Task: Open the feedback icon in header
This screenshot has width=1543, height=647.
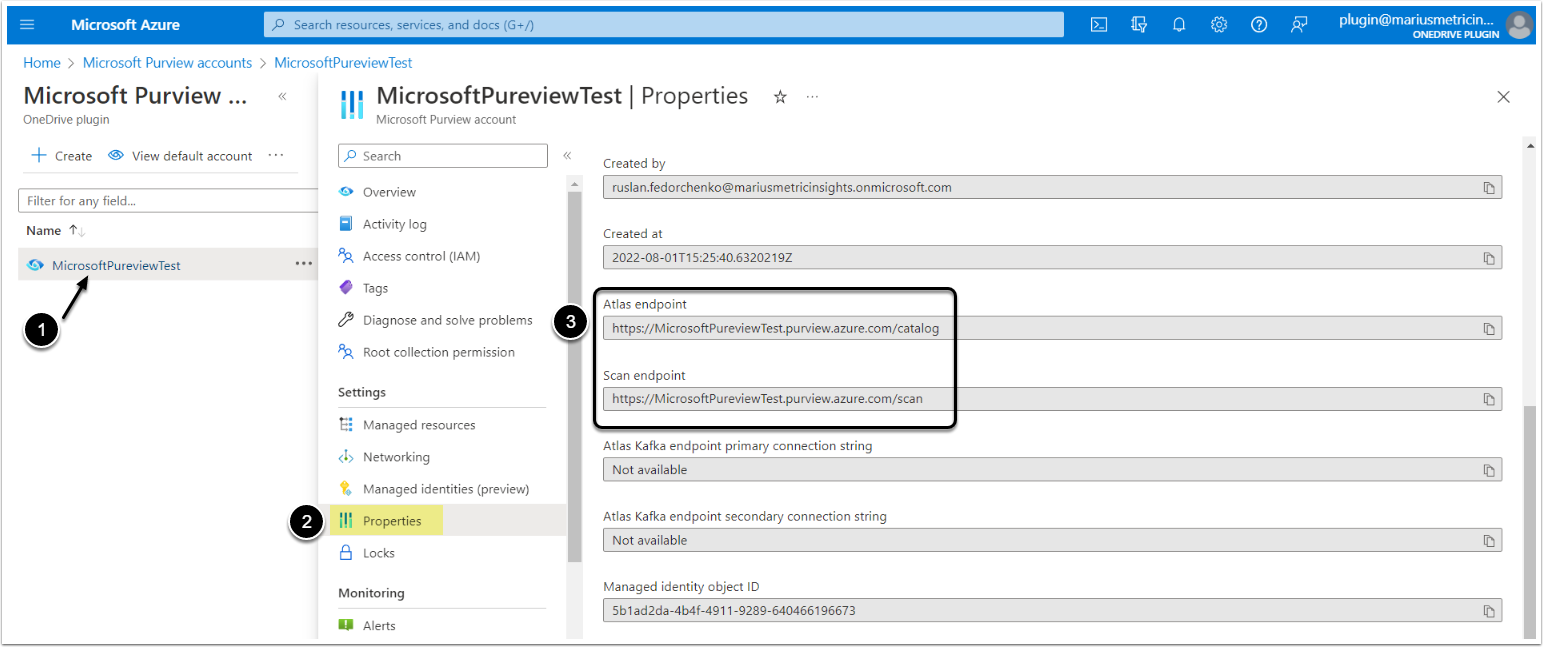Action: pos(1299,25)
